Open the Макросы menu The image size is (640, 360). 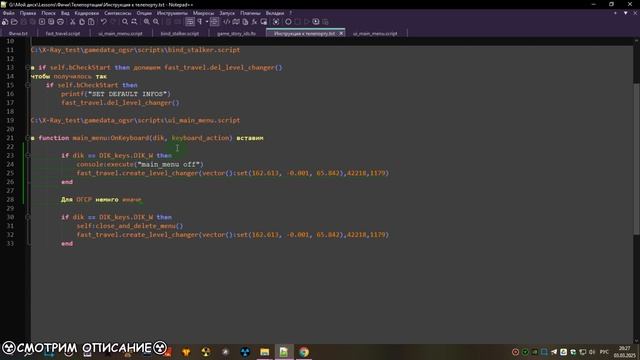coord(203,13)
